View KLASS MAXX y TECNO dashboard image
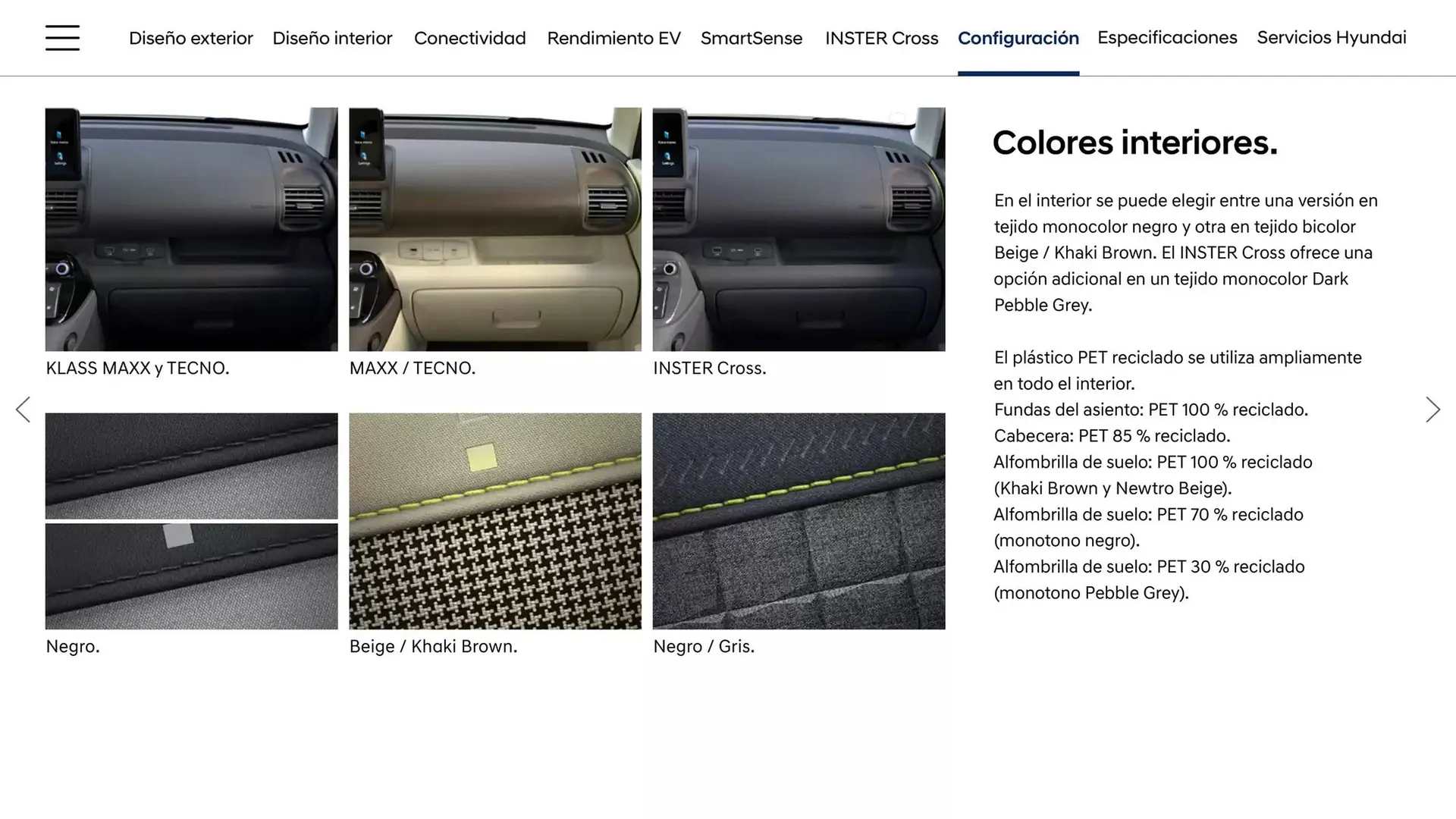Screen dimensions: 1456x819 tap(191, 229)
